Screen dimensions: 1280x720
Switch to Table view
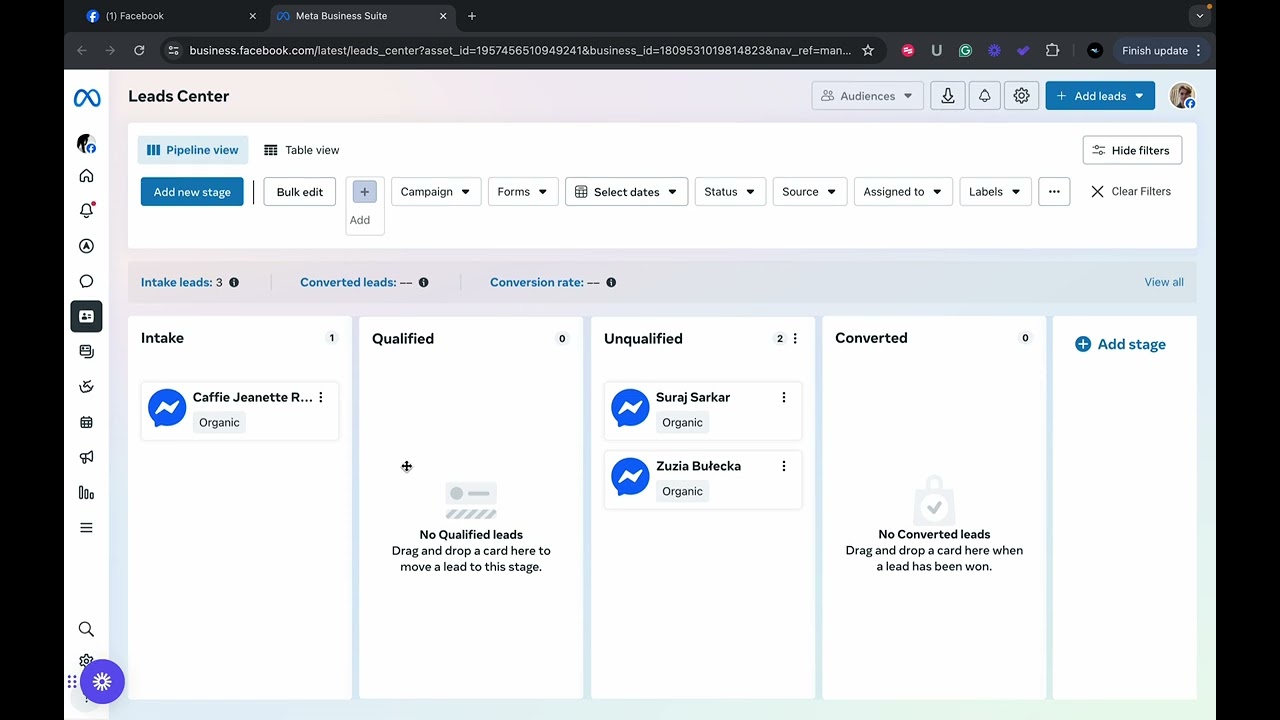(x=302, y=150)
